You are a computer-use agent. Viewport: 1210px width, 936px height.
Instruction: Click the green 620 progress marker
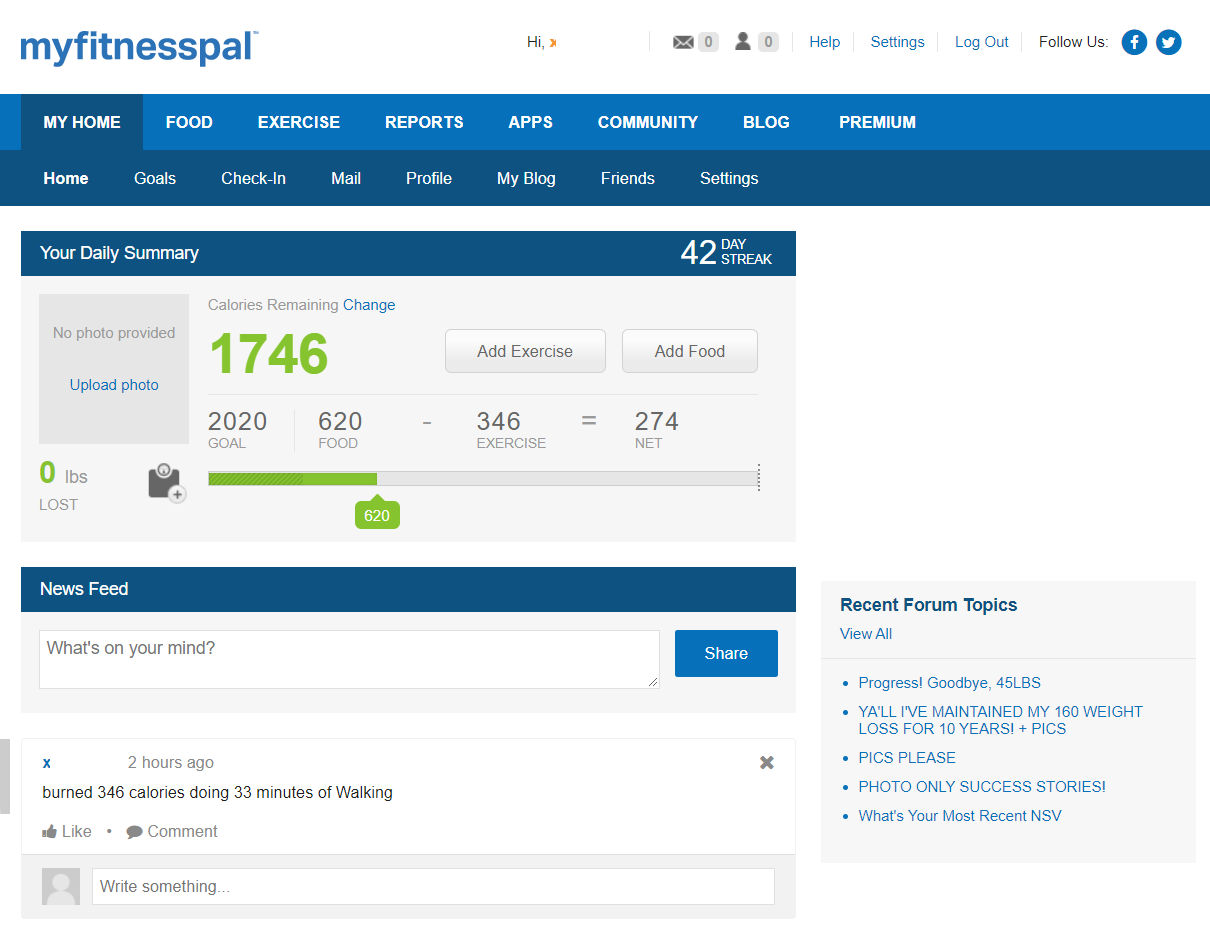pos(377,514)
